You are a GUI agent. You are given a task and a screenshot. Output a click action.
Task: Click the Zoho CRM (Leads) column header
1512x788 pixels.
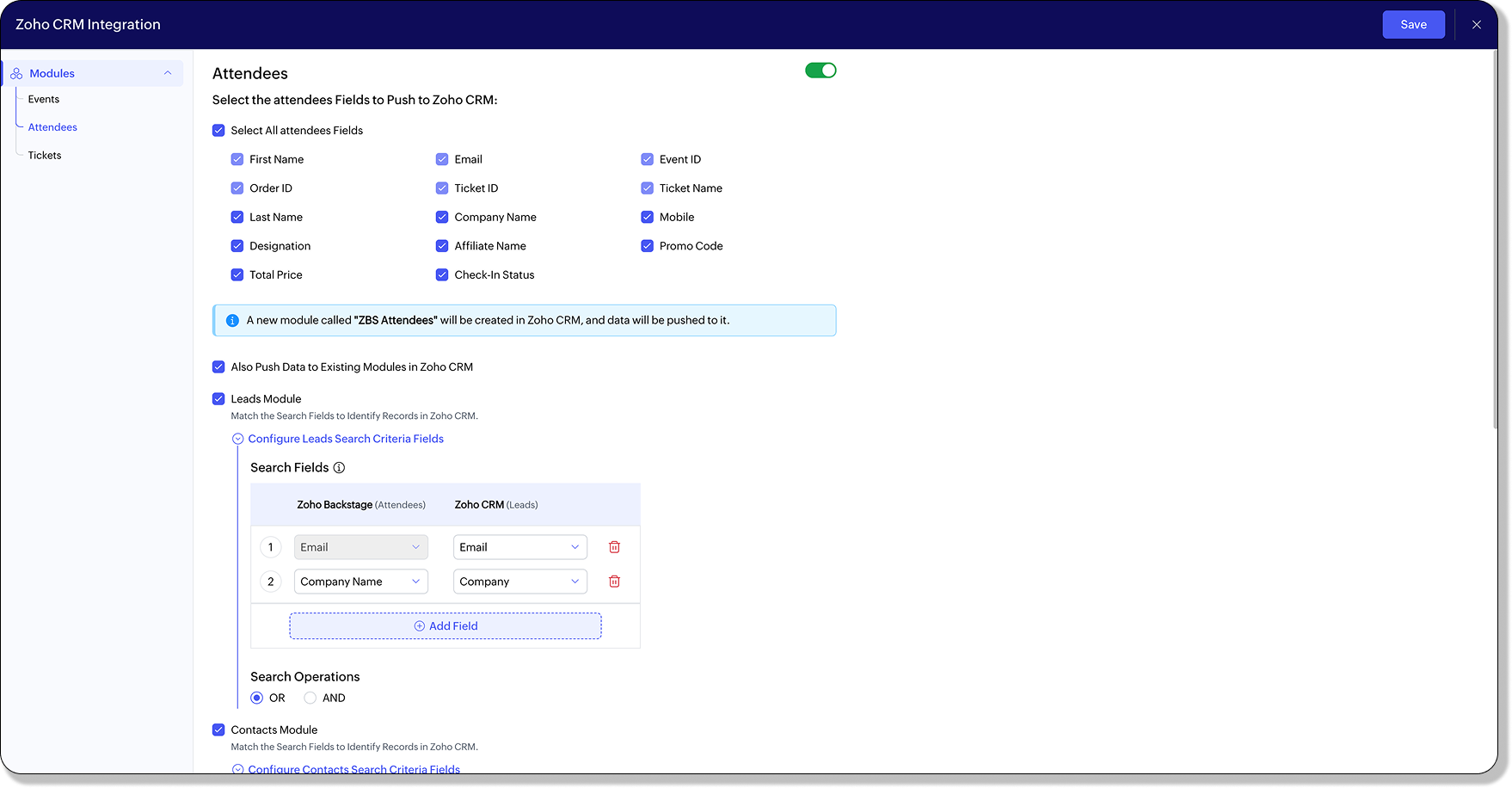coord(496,505)
